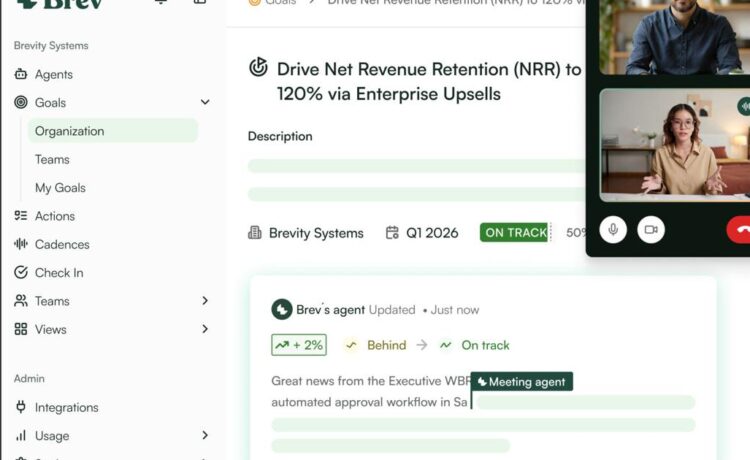Open My Goals in sidebar
This screenshot has width=750, height=460.
(60, 187)
